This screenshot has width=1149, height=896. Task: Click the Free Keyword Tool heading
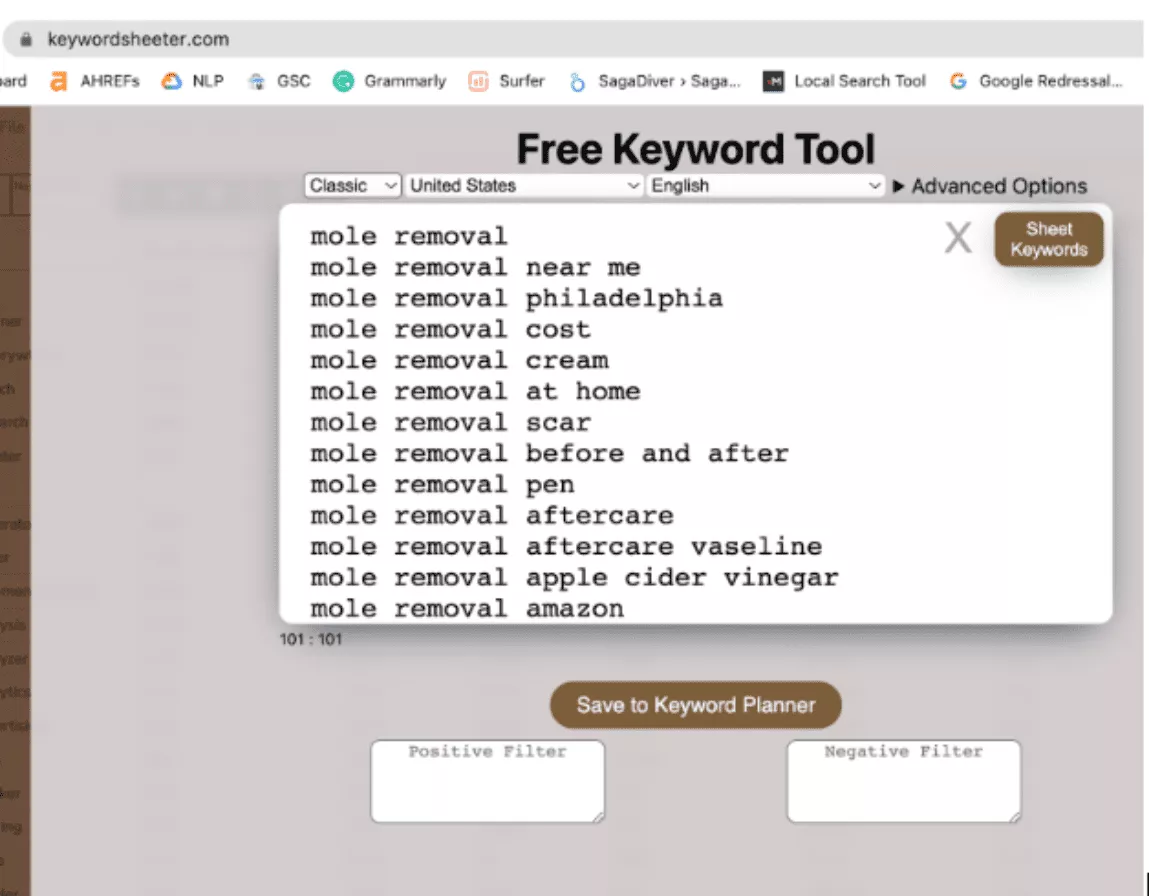tap(695, 149)
